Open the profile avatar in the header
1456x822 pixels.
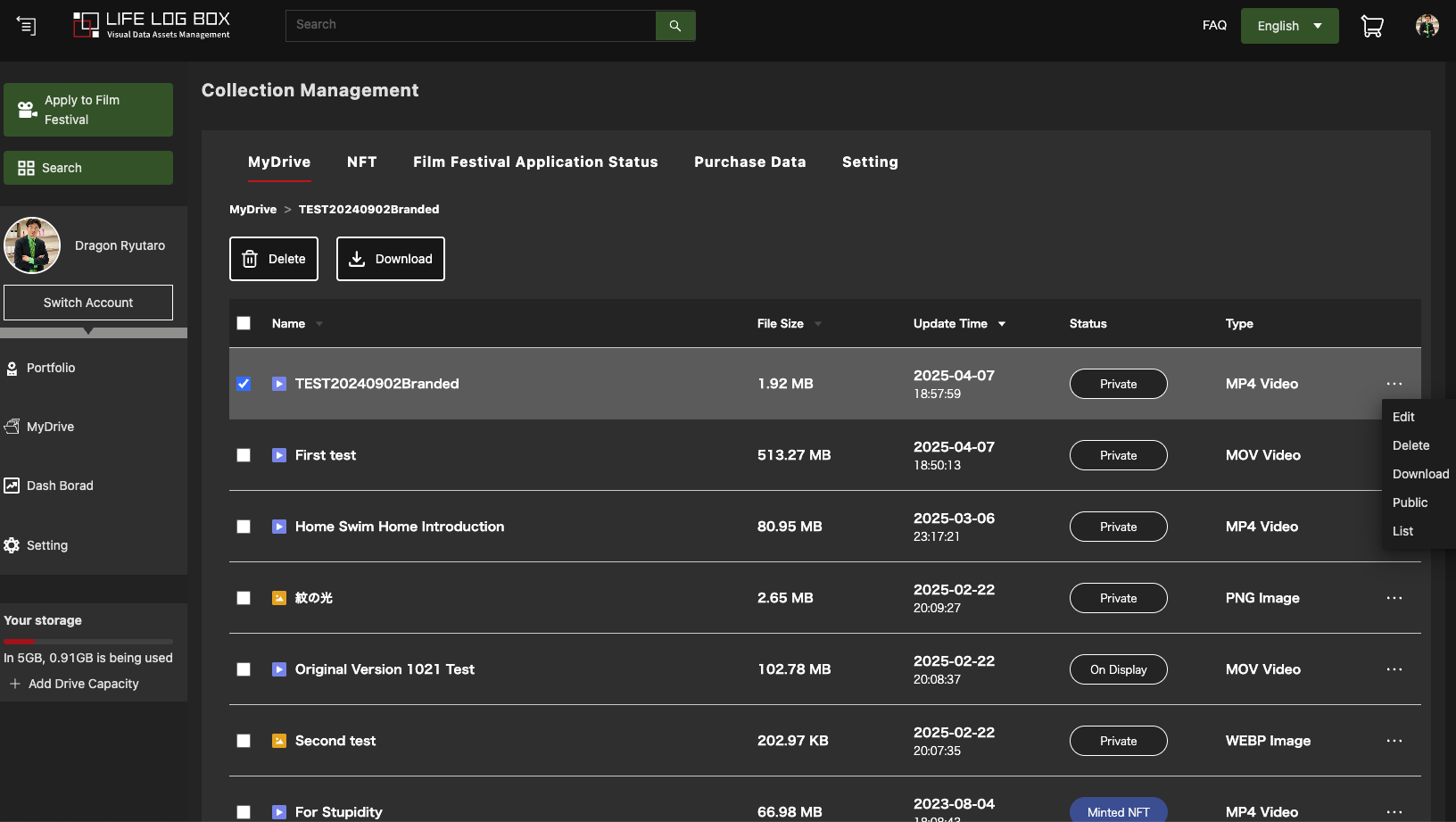1427,26
